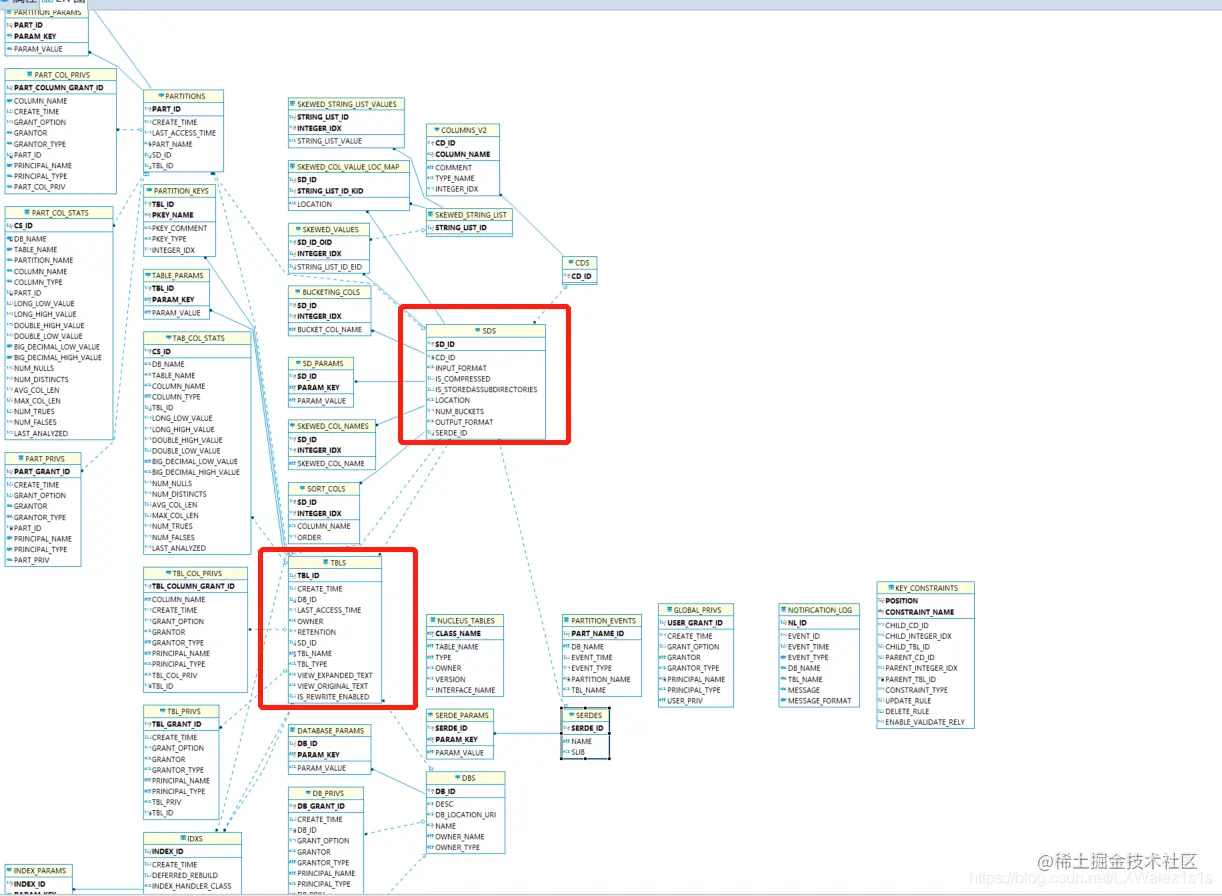Click the table icon beside PARTITION_KEYS title

150,191
